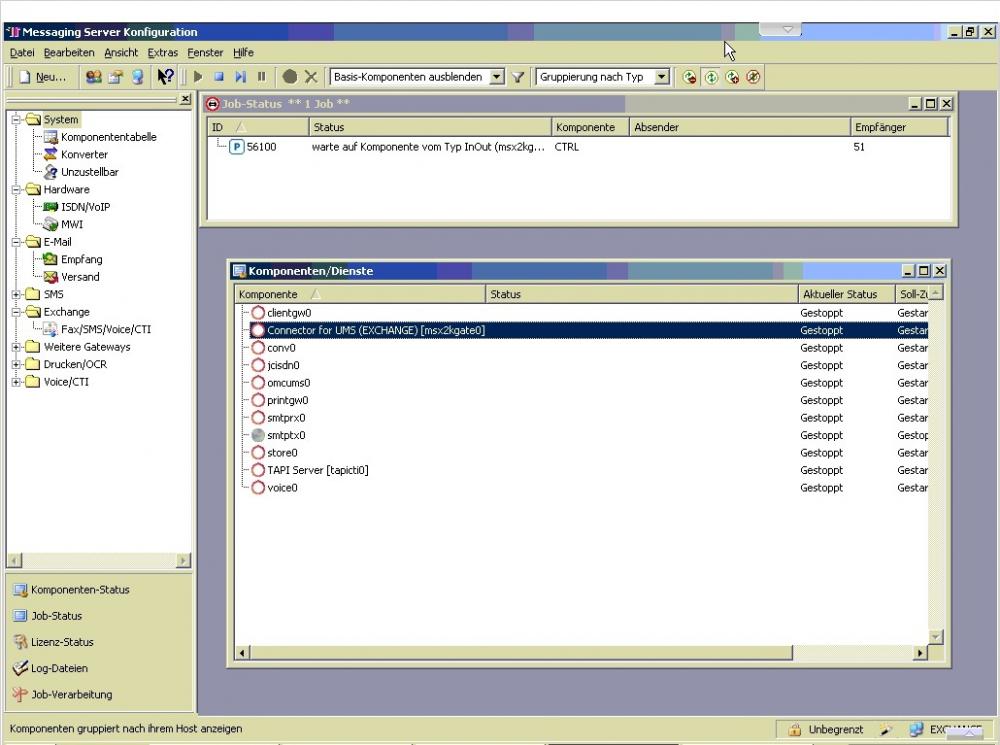Click the green play start-component toolbar icon
Viewport: 1000px width, 745px height.
point(198,77)
